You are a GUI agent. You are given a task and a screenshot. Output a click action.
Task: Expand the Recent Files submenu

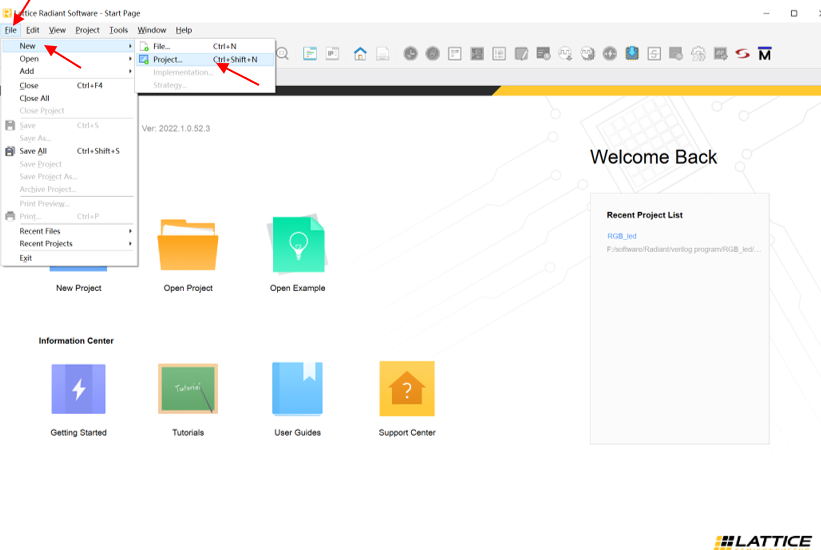[70, 231]
